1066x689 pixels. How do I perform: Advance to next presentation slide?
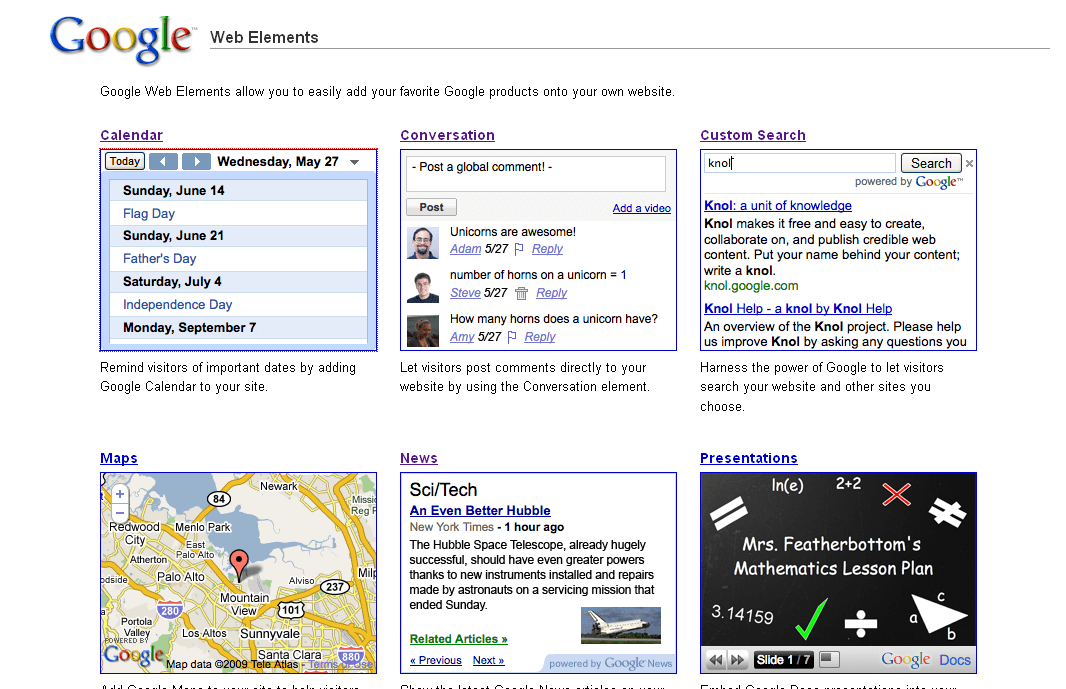[738, 659]
